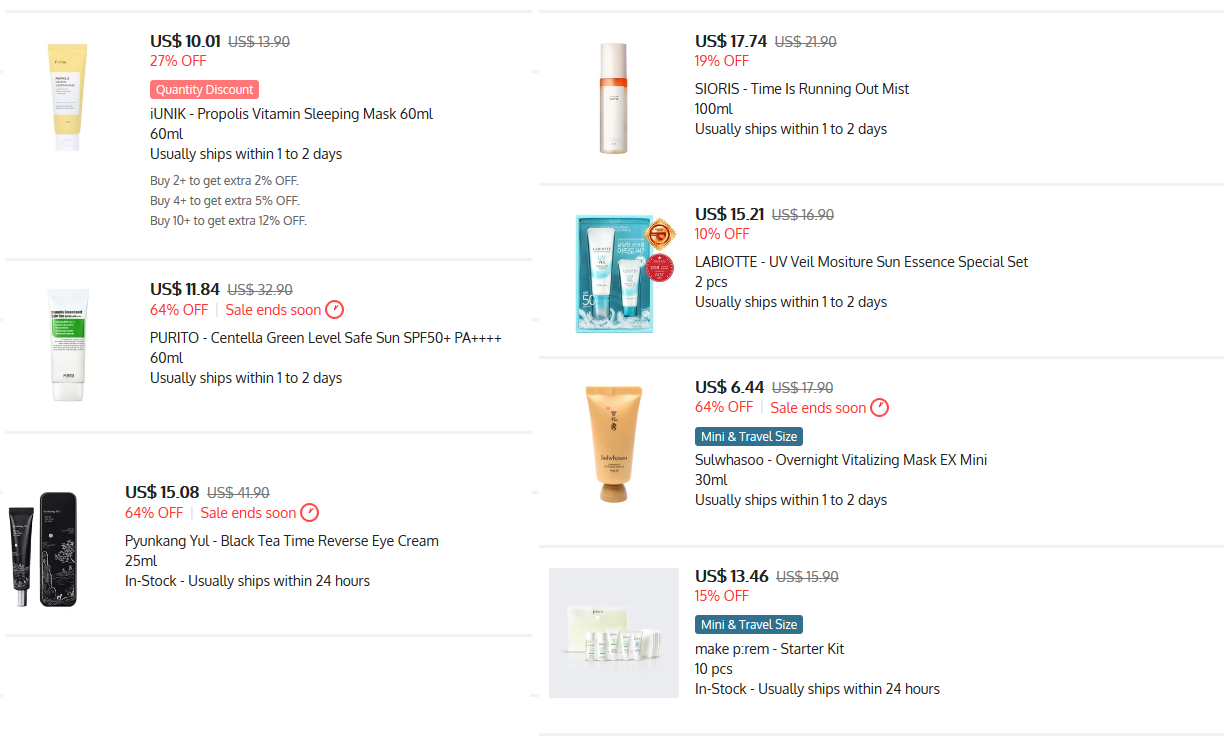1224x746 pixels.
Task: Open iUNIK Propolis Vitamin Sleeping Mask link
Action: (291, 114)
